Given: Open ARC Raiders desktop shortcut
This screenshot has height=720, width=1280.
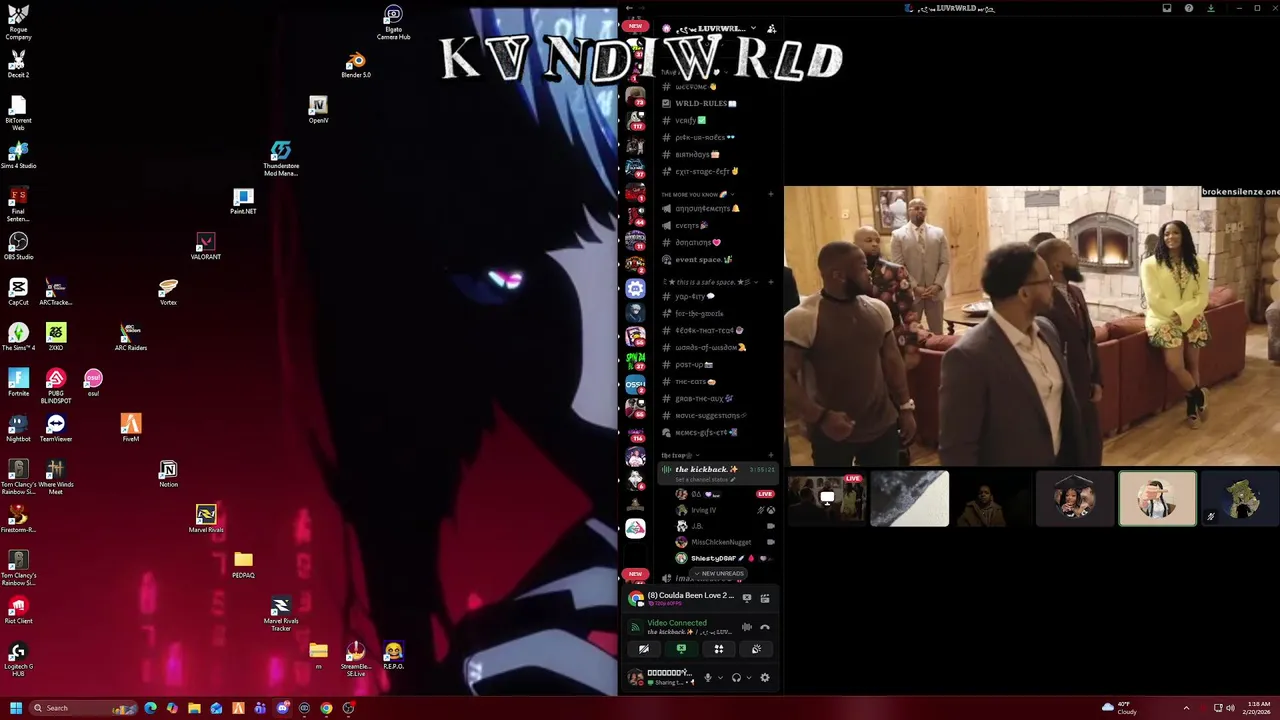Looking at the screenshot, I should 131,337.
